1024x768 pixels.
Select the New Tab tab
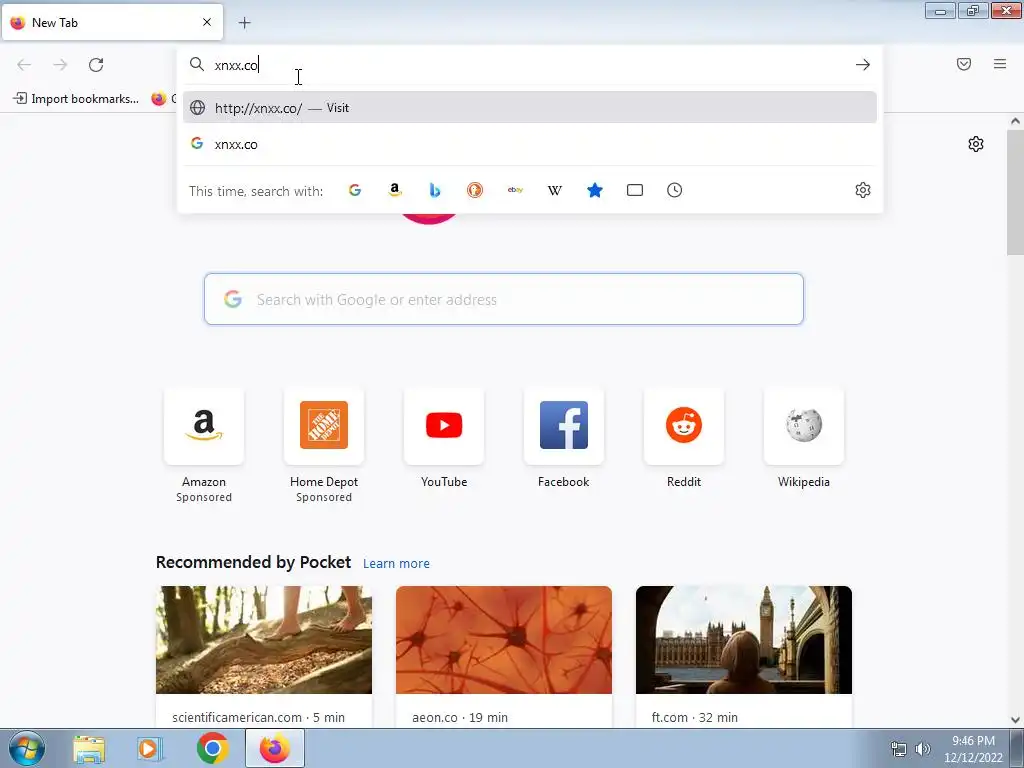click(112, 22)
